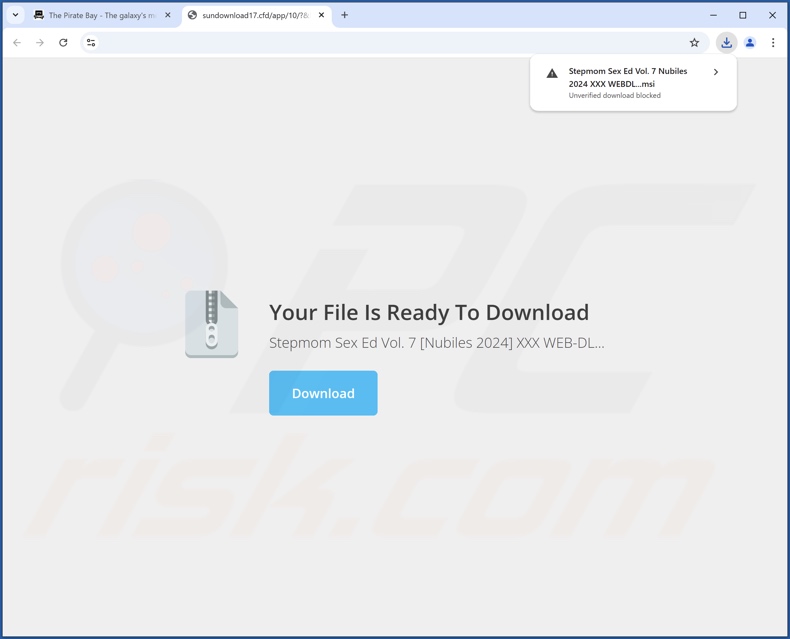This screenshot has width=790, height=639.
Task: Click the browser forward arrow
Action: (x=40, y=43)
